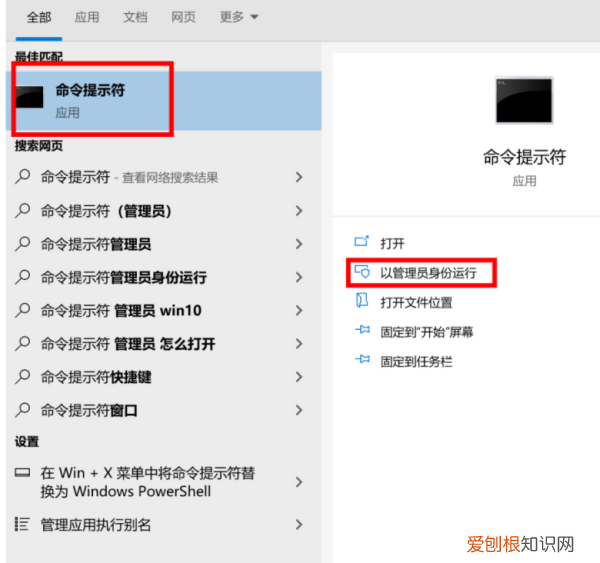Click 命令提示符 管理员 怎么打开 text
The image size is (600, 563).
point(128,344)
